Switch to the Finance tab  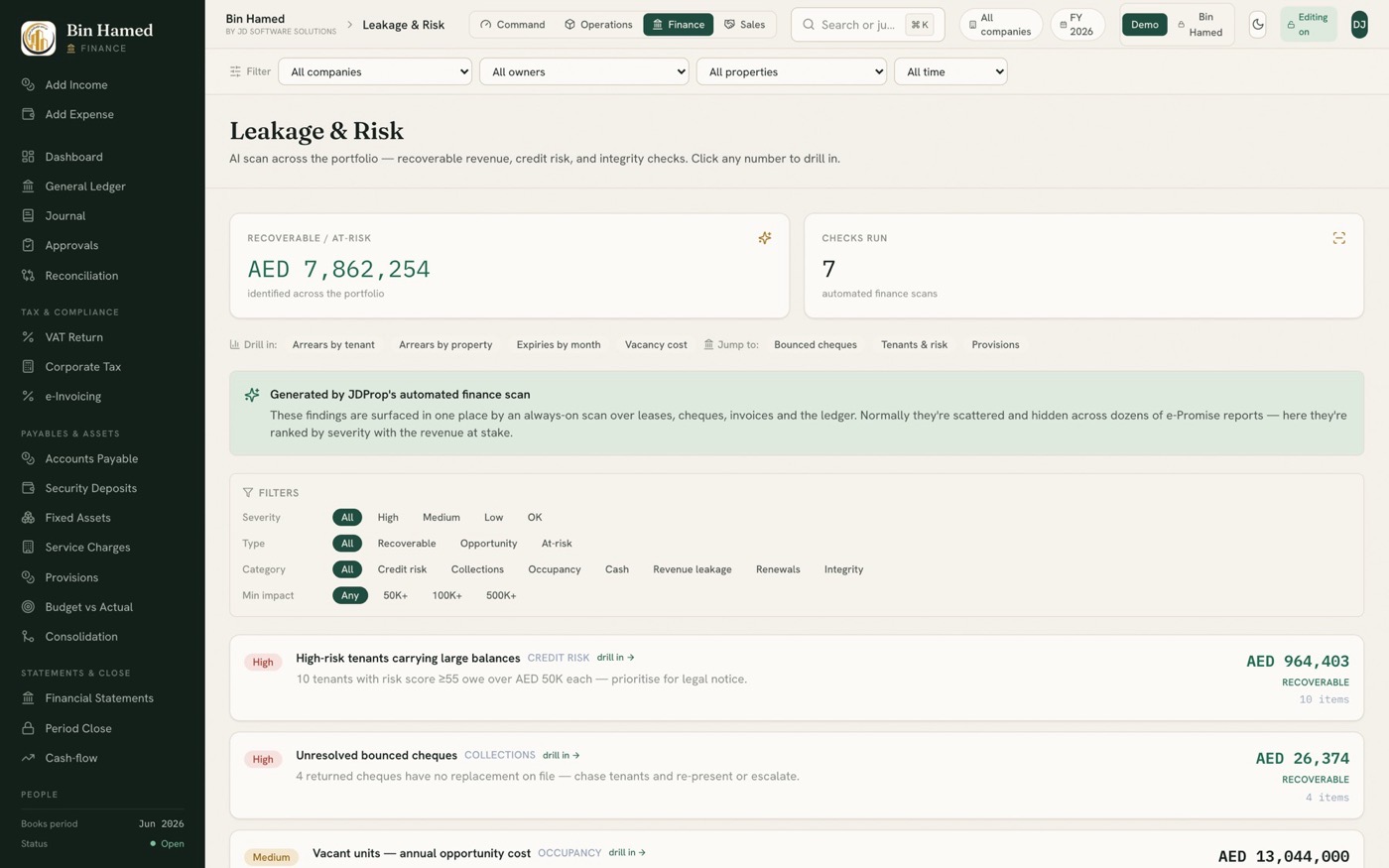[x=679, y=25]
